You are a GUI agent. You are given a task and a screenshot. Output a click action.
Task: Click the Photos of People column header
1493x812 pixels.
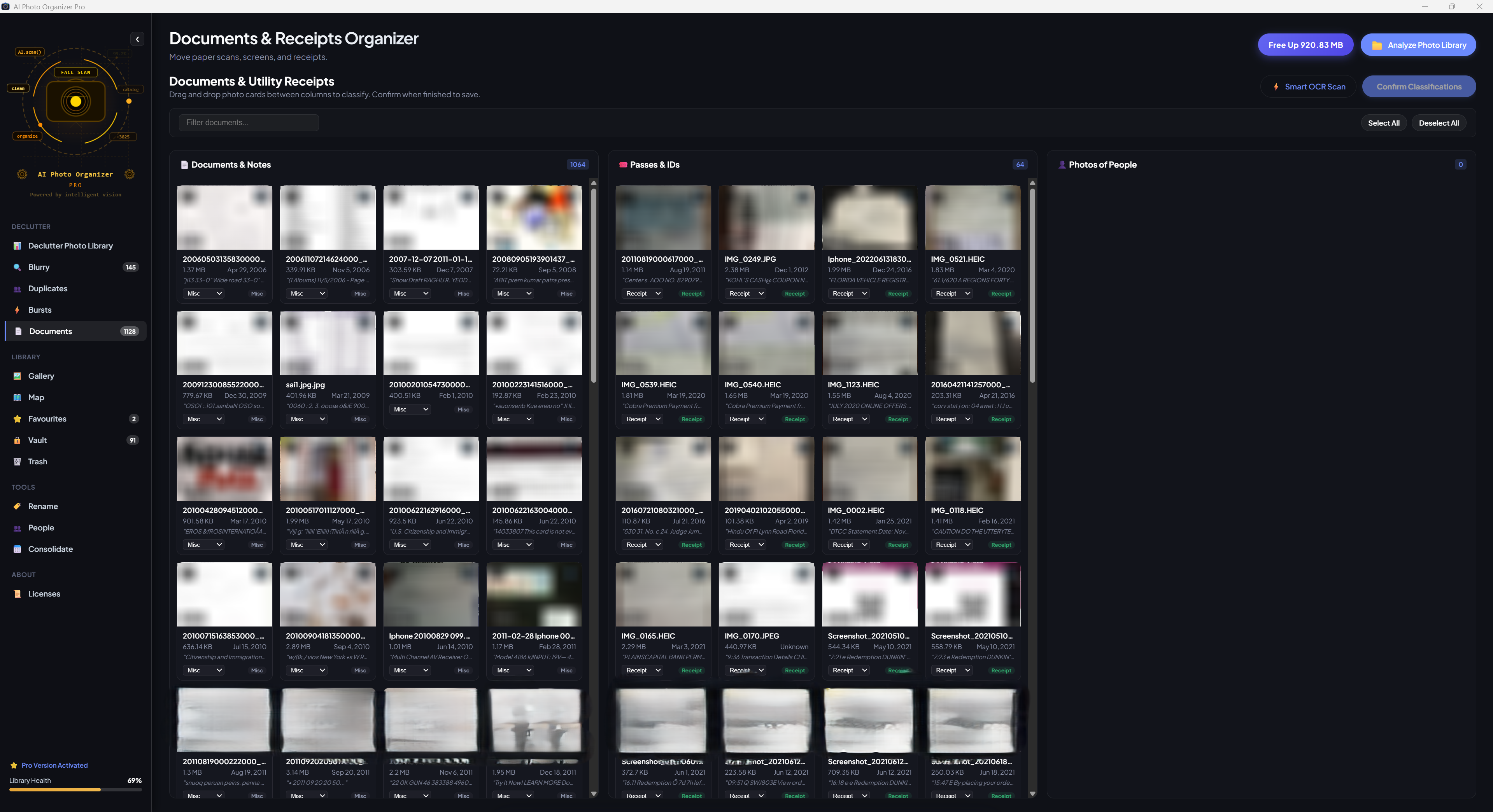click(1261, 164)
